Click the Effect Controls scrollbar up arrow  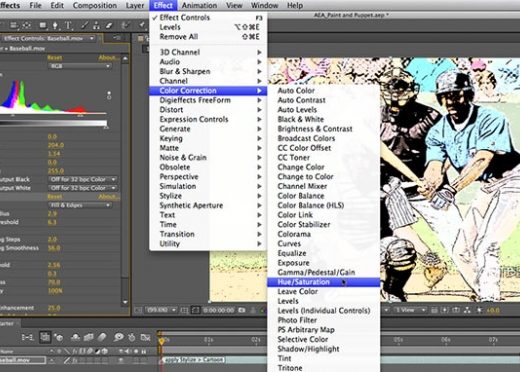pos(125,59)
